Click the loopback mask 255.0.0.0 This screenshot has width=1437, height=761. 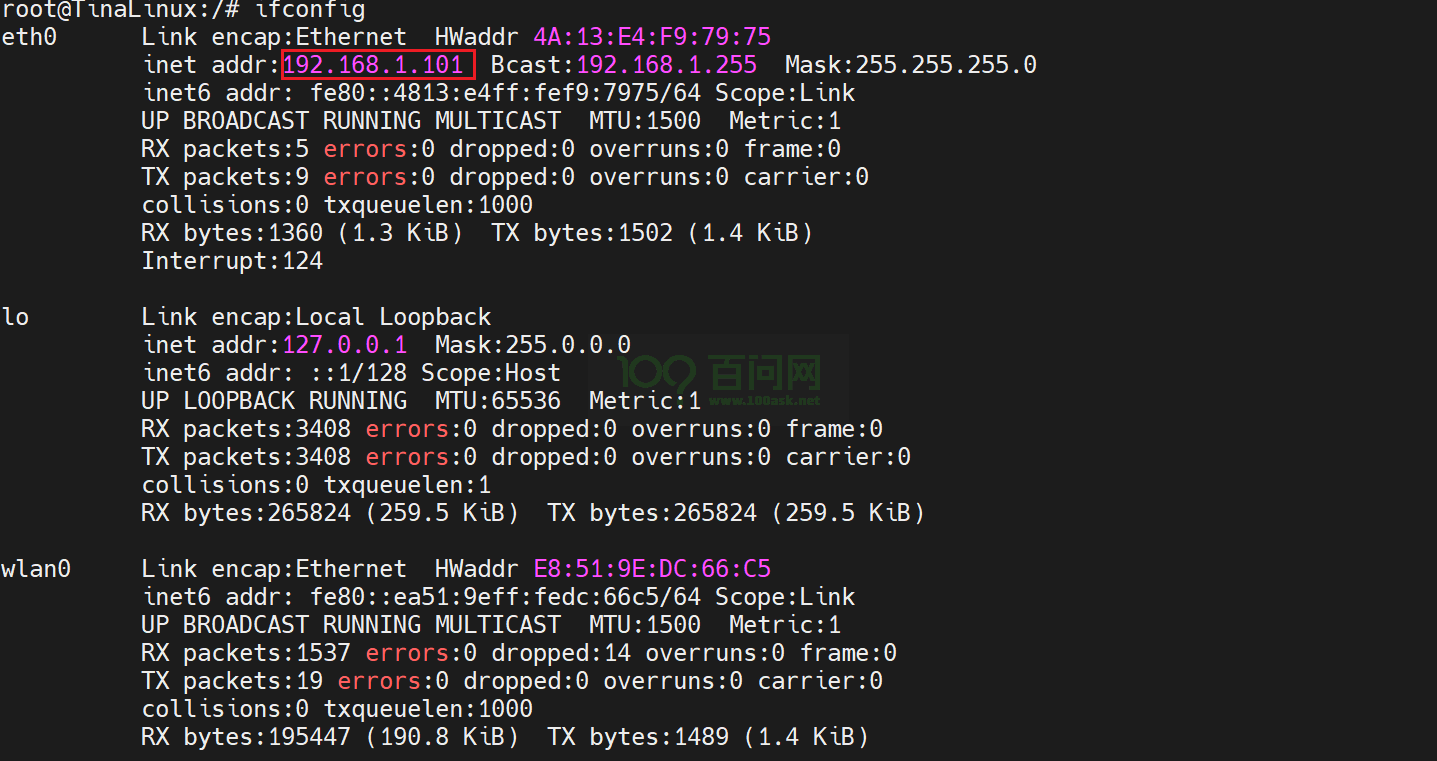pos(567,346)
